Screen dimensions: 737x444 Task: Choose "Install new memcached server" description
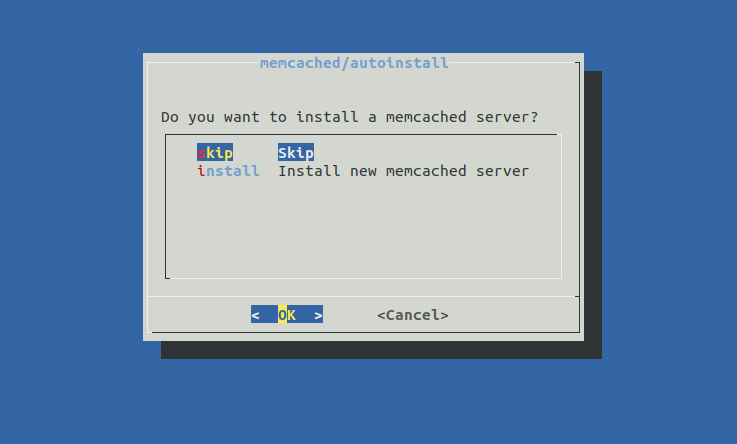pos(403,171)
